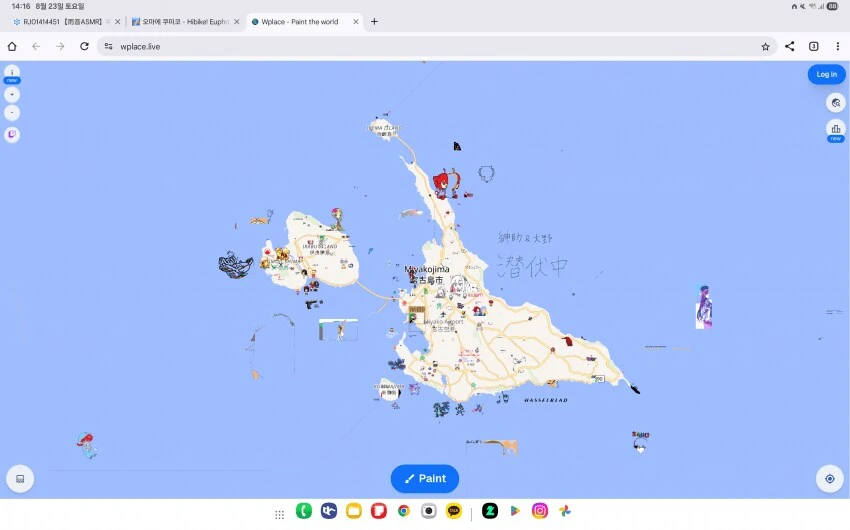Screen dimensions: 850x530
Task: Open the map search explore icon
Action: point(836,102)
